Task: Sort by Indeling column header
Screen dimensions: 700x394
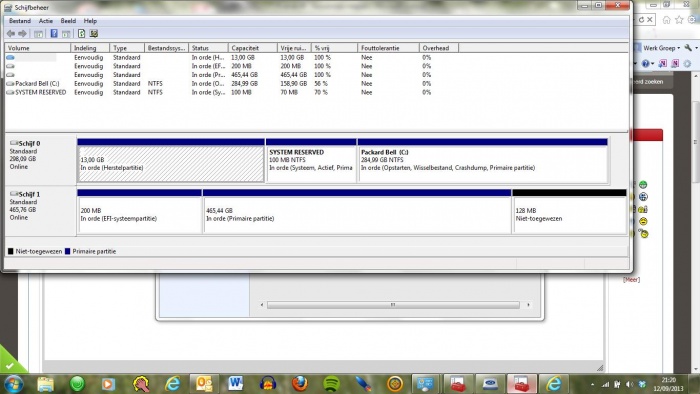Action: pyautogui.click(x=90, y=48)
